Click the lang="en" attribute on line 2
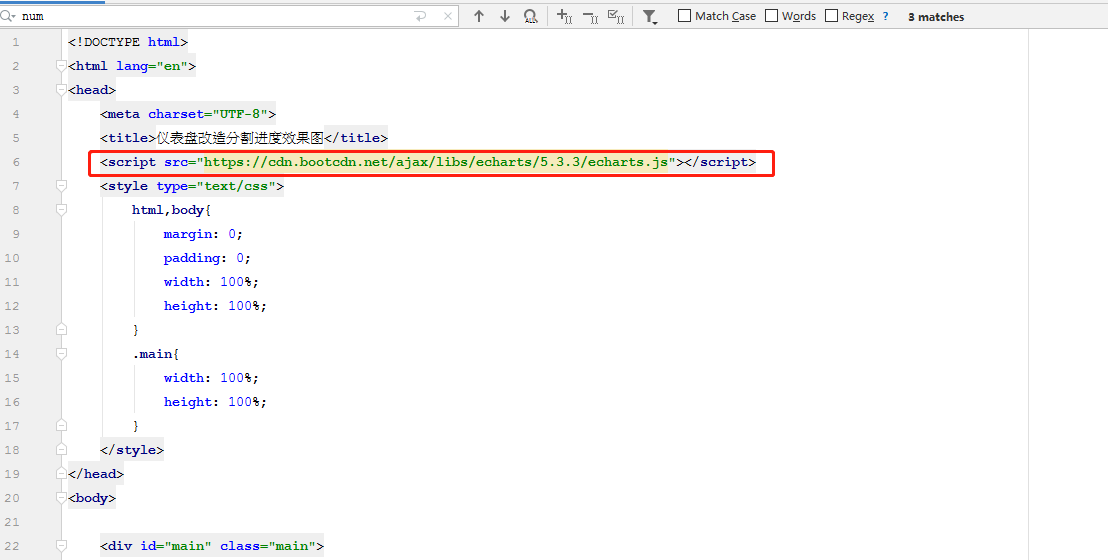 click(x=152, y=66)
